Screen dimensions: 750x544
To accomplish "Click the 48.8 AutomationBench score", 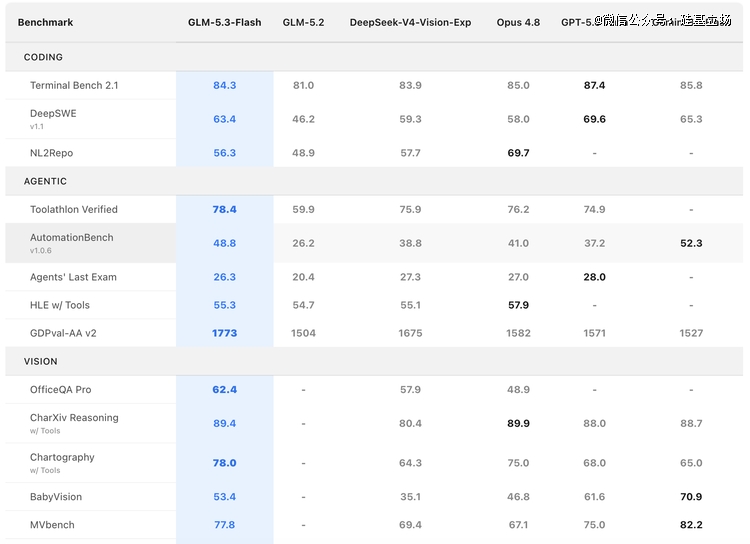I will click(225, 243).
